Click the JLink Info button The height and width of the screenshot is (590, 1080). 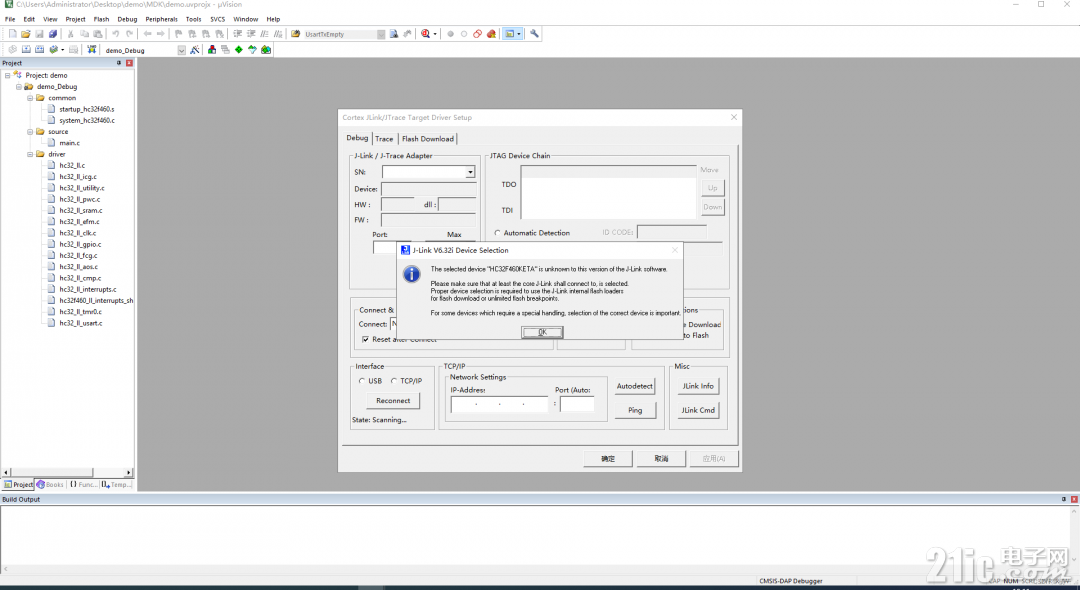[698, 386]
